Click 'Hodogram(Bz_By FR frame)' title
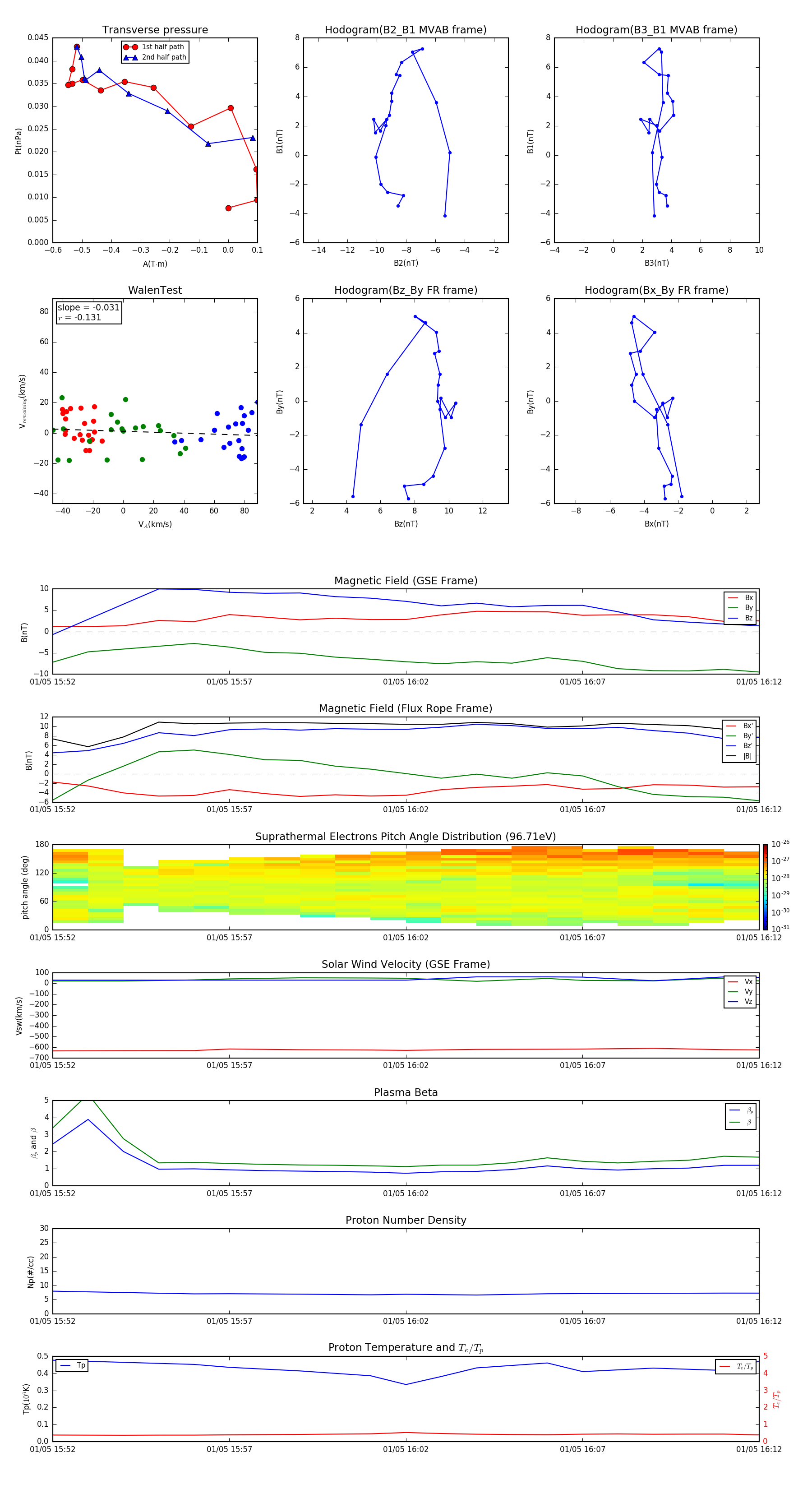The image size is (812, 1489). [406, 290]
